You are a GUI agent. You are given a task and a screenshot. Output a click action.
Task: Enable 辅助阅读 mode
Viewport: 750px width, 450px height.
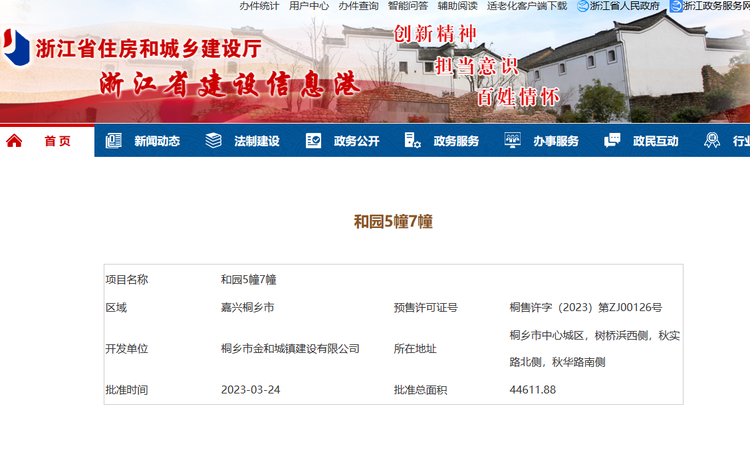click(458, 6)
